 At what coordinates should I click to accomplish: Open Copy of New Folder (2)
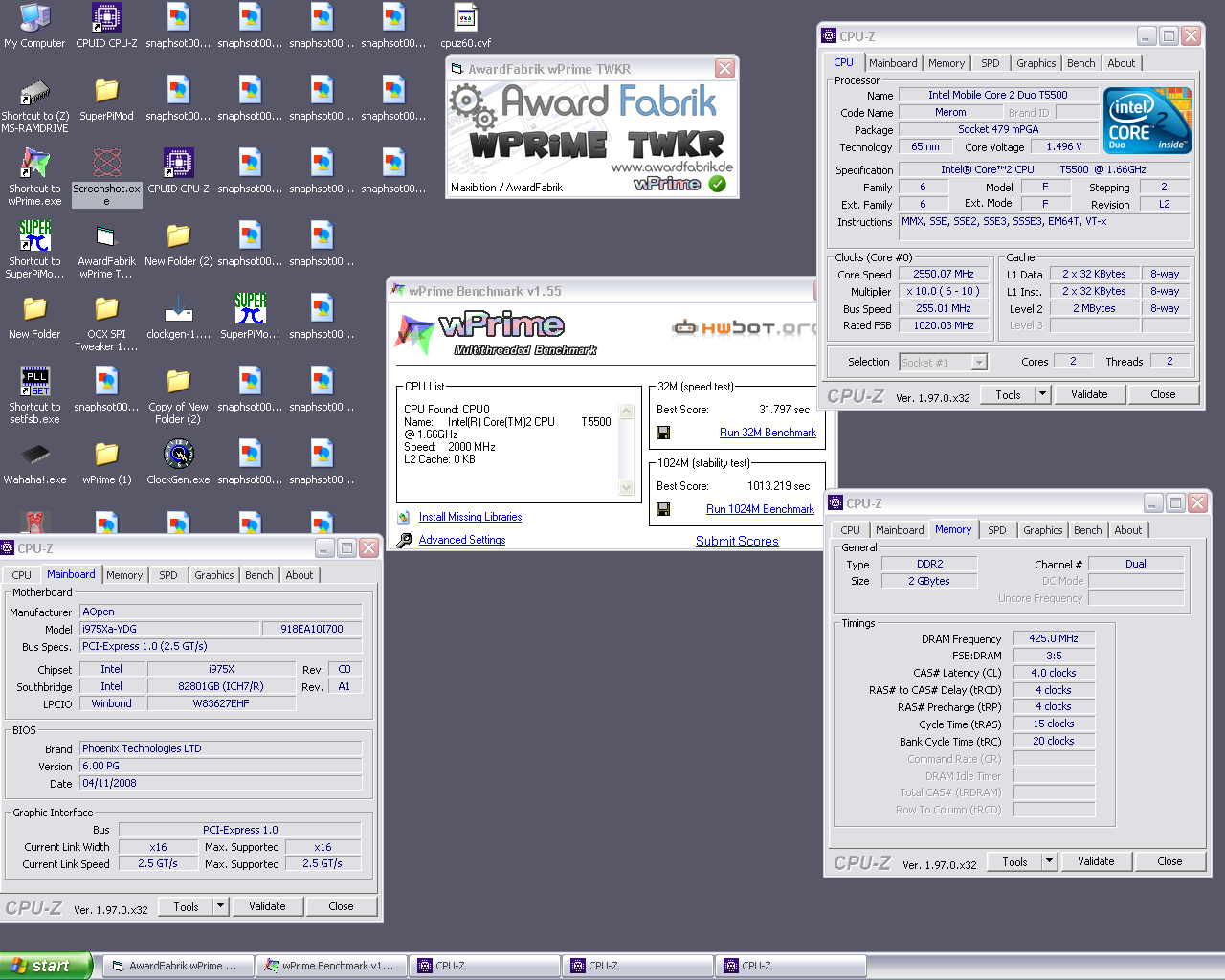178,396
